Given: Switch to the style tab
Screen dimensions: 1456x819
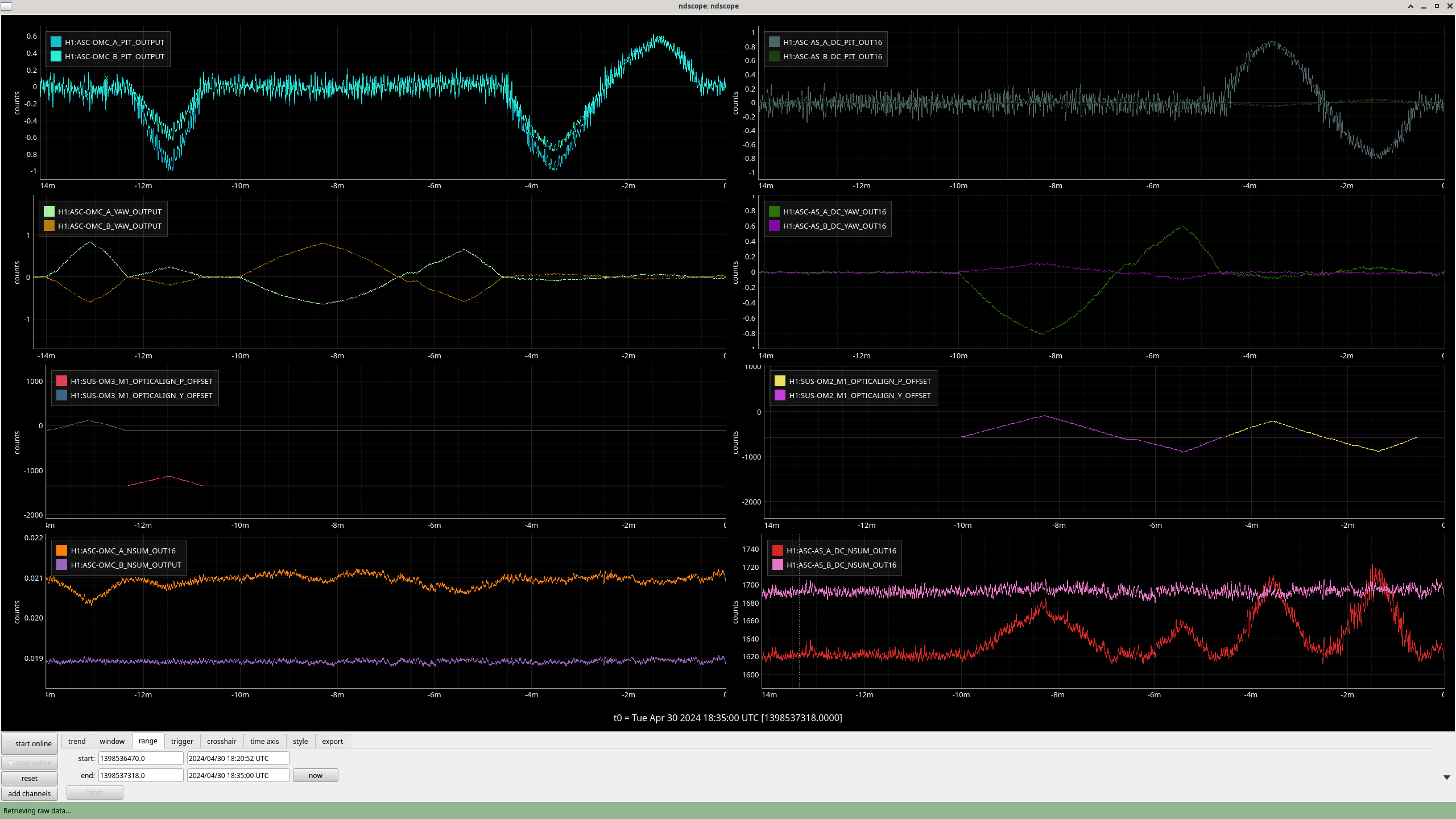Looking at the screenshot, I should pos(300,741).
